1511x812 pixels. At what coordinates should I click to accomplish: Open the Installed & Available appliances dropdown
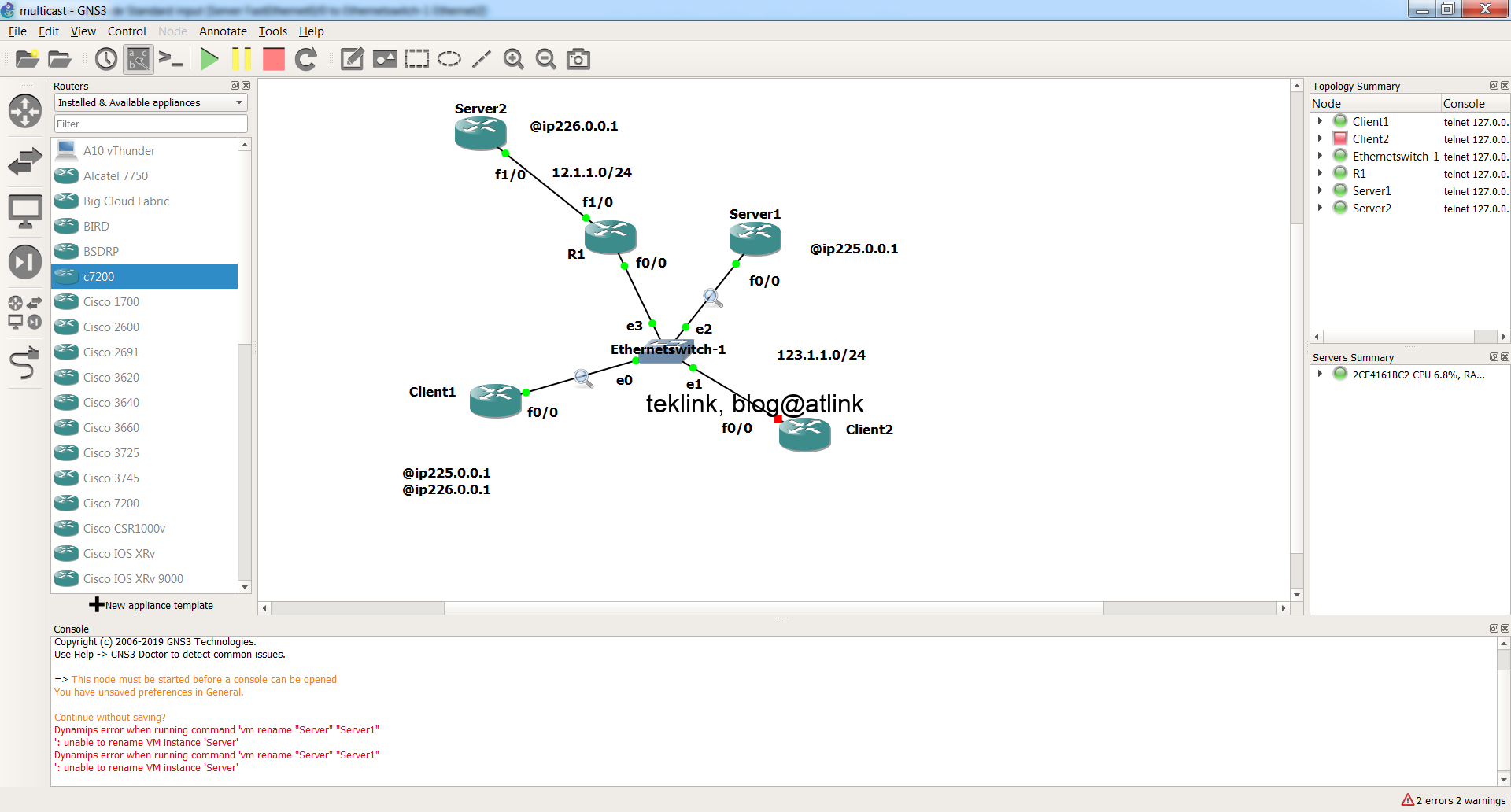(238, 102)
